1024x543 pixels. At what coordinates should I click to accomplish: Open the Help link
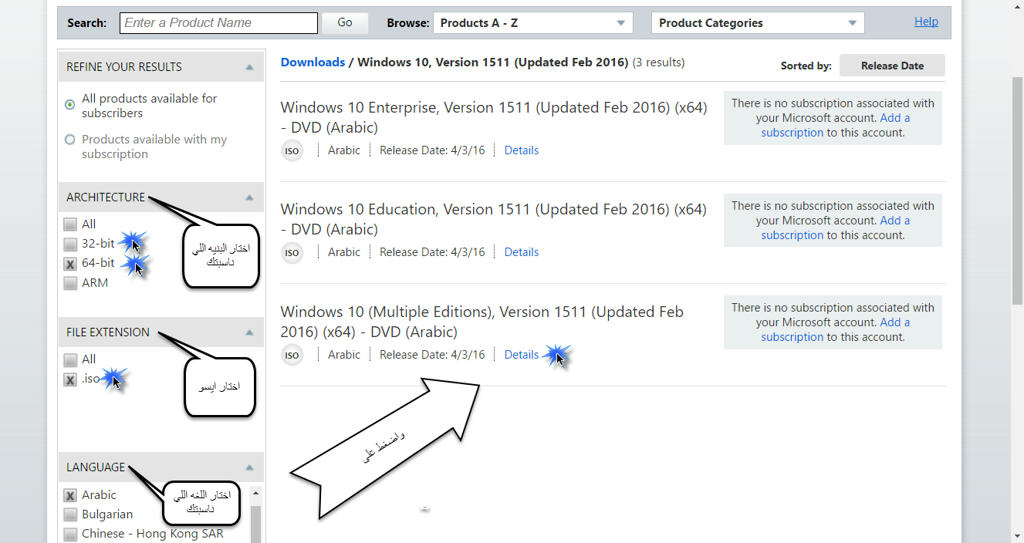click(x=926, y=22)
